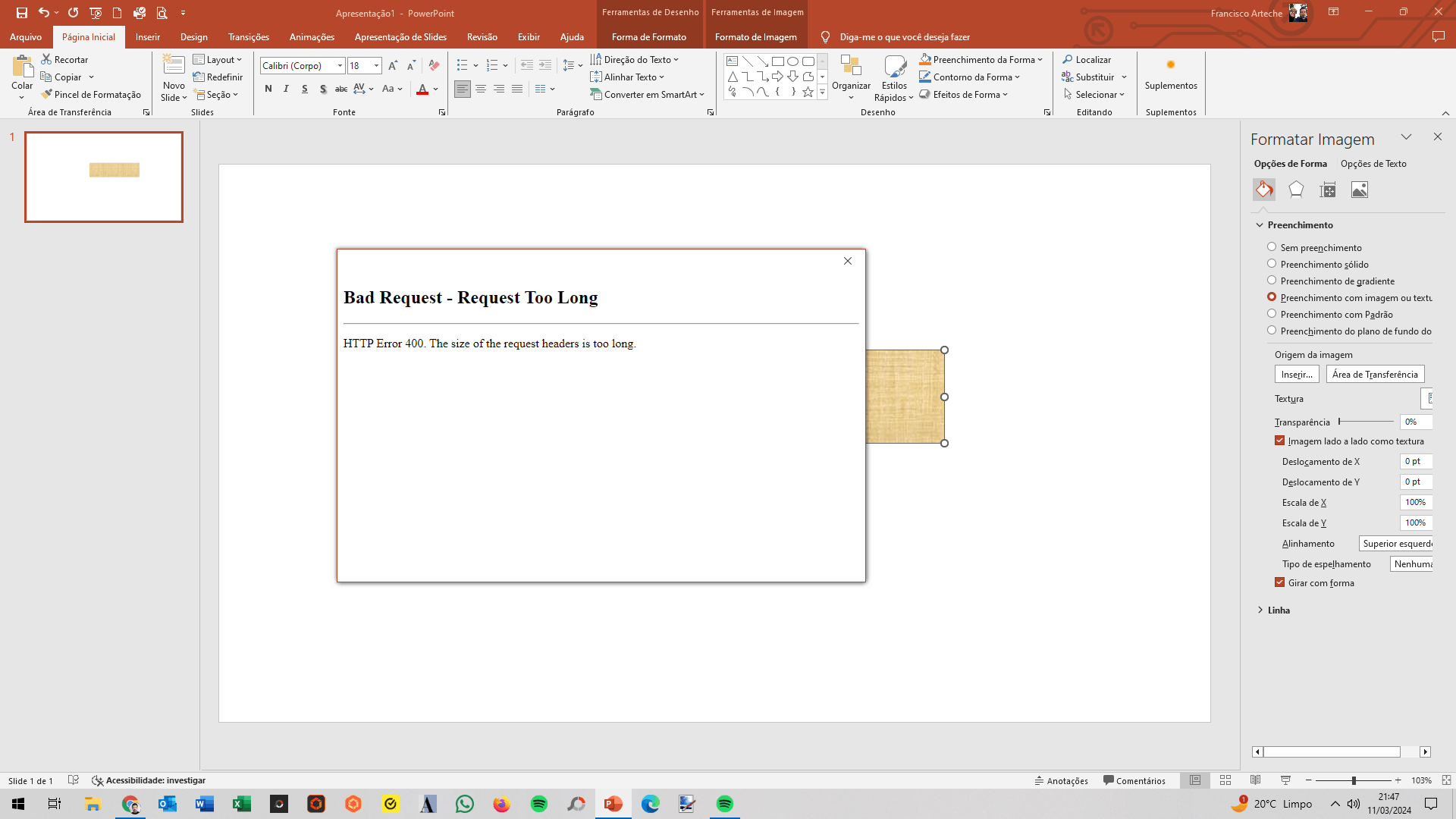Uncheck Imagem lado a lado como textura
The width and height of the screenshot is (1456, 819).
pyautogui.click(x=1280, y=441)
